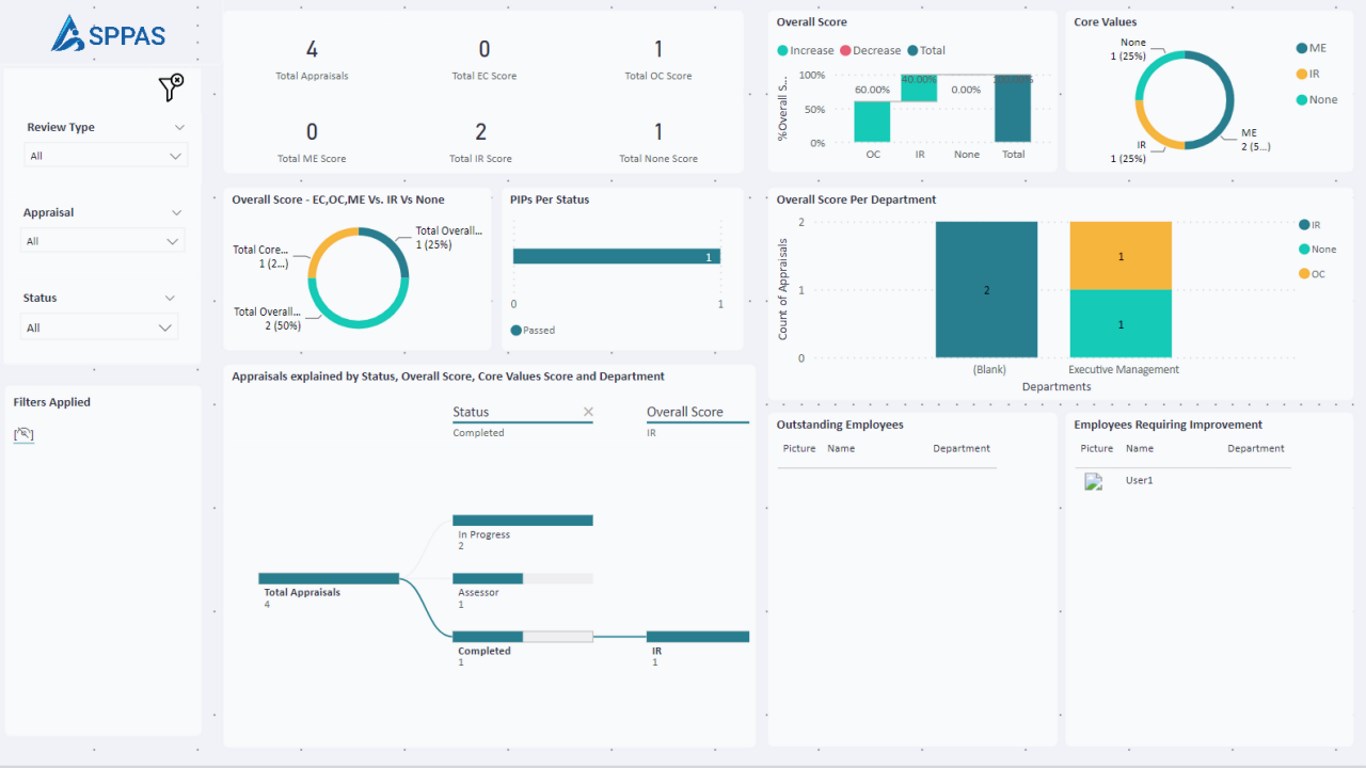
Task: Click the Total ME Score card
Action: click(x=312, y=142)
